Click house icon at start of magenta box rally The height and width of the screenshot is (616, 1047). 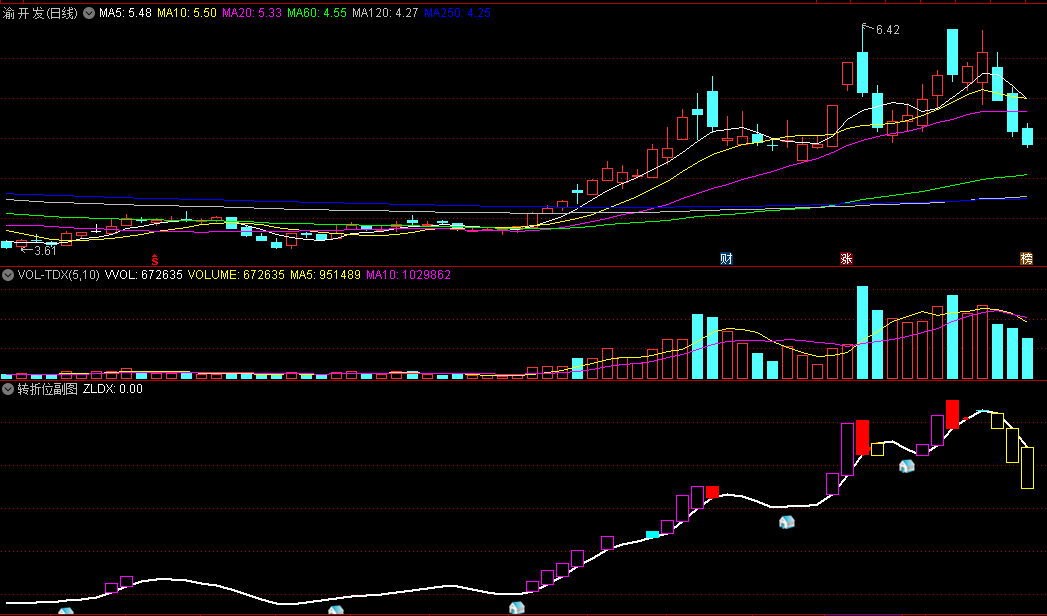[517, 607]
